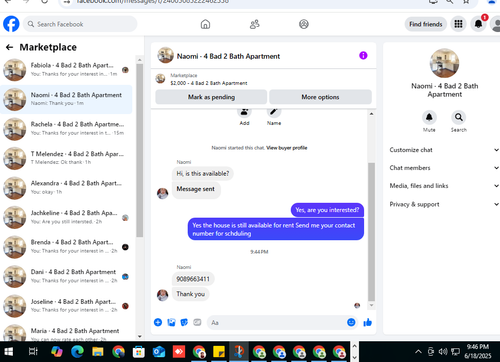500x362 pixels.
Task: Open Rachela conversation
Action: point(66,129)
